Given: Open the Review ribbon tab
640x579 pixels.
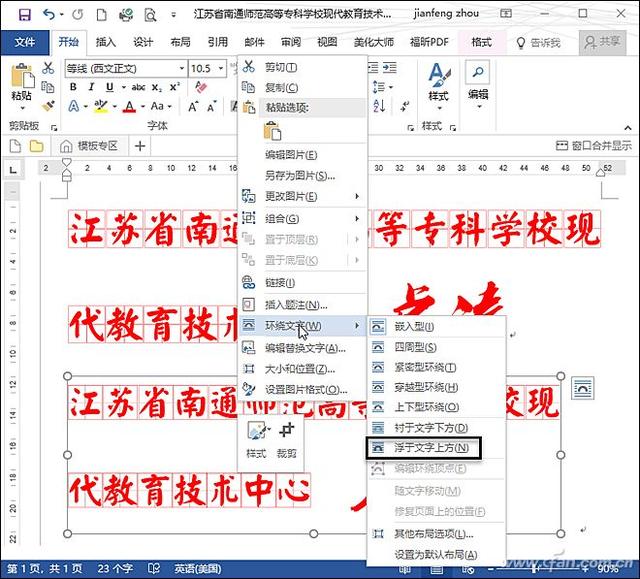Looking at the screenshot, I should coord(291,42).
